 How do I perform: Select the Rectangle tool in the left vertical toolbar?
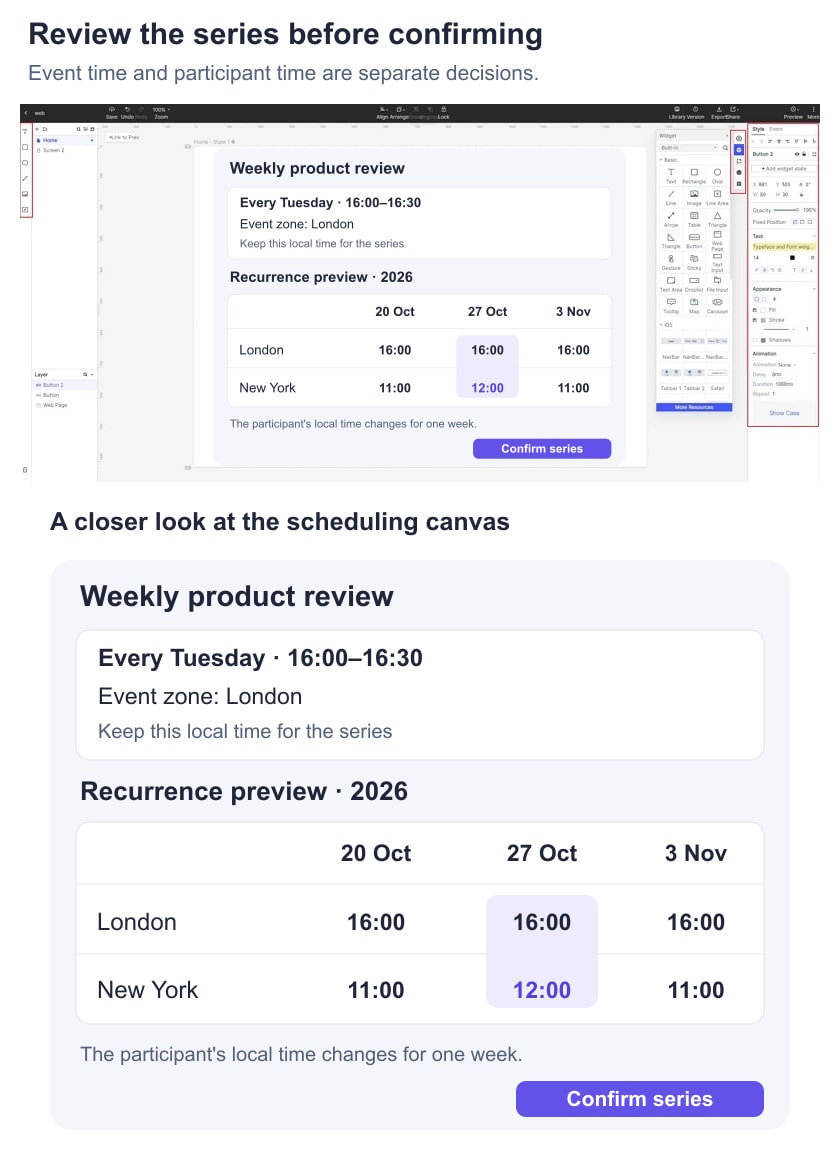25,147
